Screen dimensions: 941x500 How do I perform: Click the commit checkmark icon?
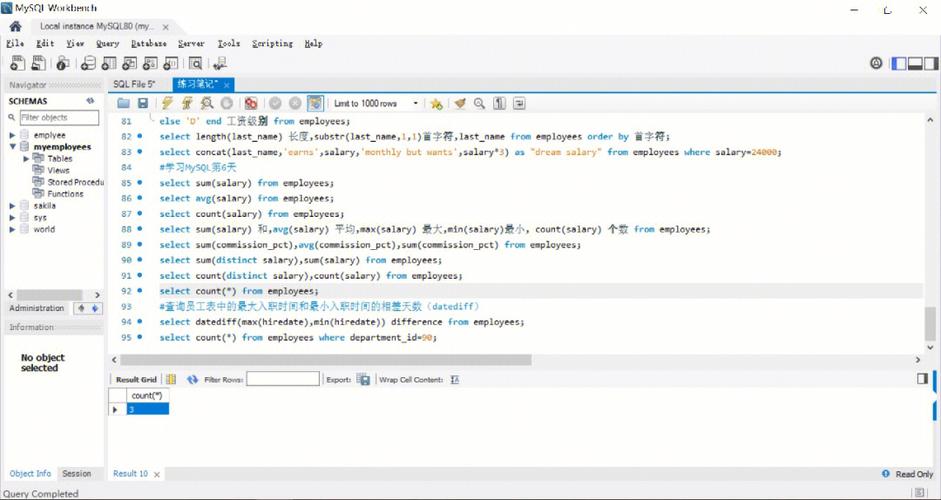click(x=275, y=103)
